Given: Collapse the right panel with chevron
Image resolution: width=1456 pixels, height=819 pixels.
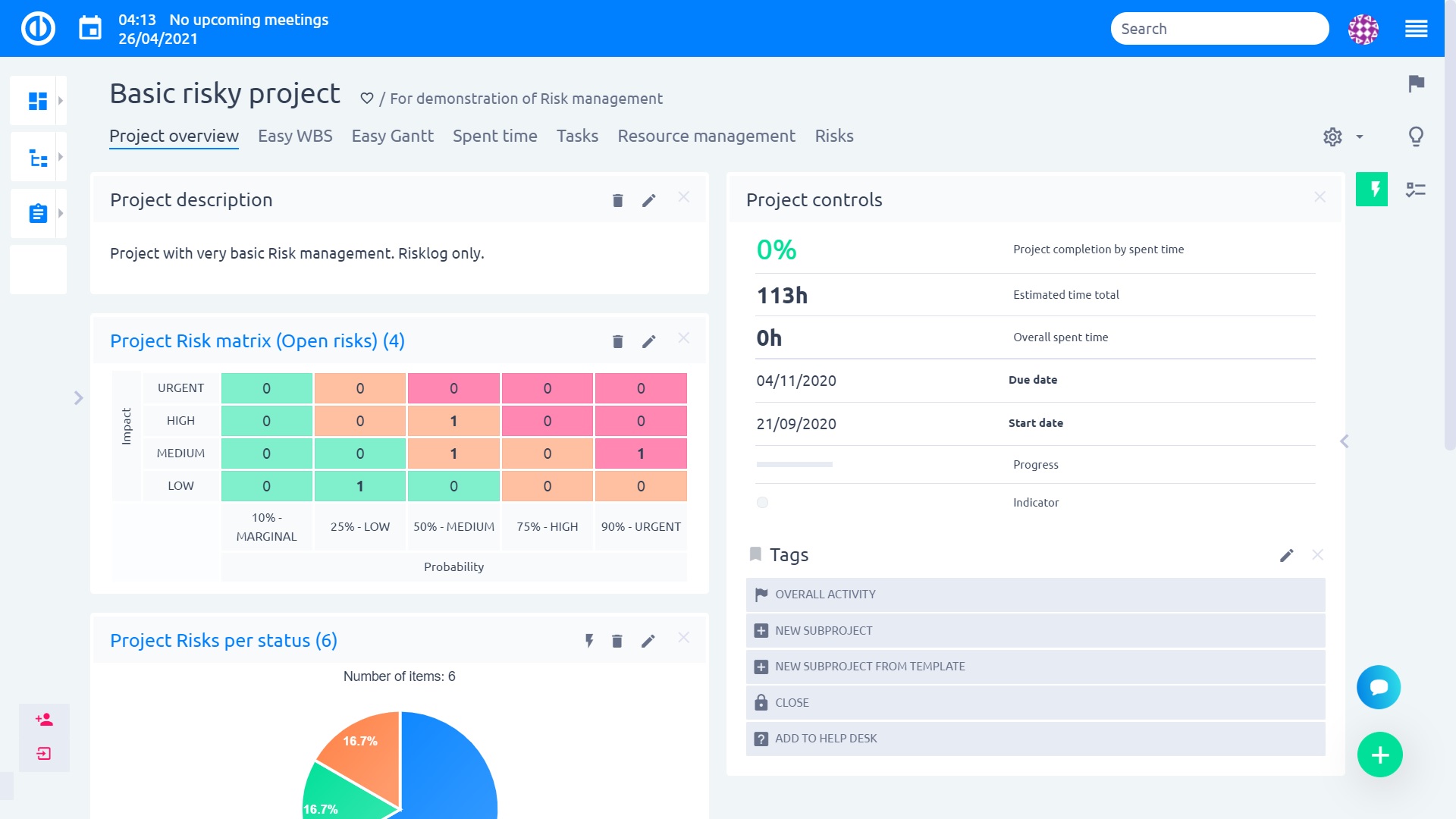Looking at the screenshot, I should [x=1345, y=441].
